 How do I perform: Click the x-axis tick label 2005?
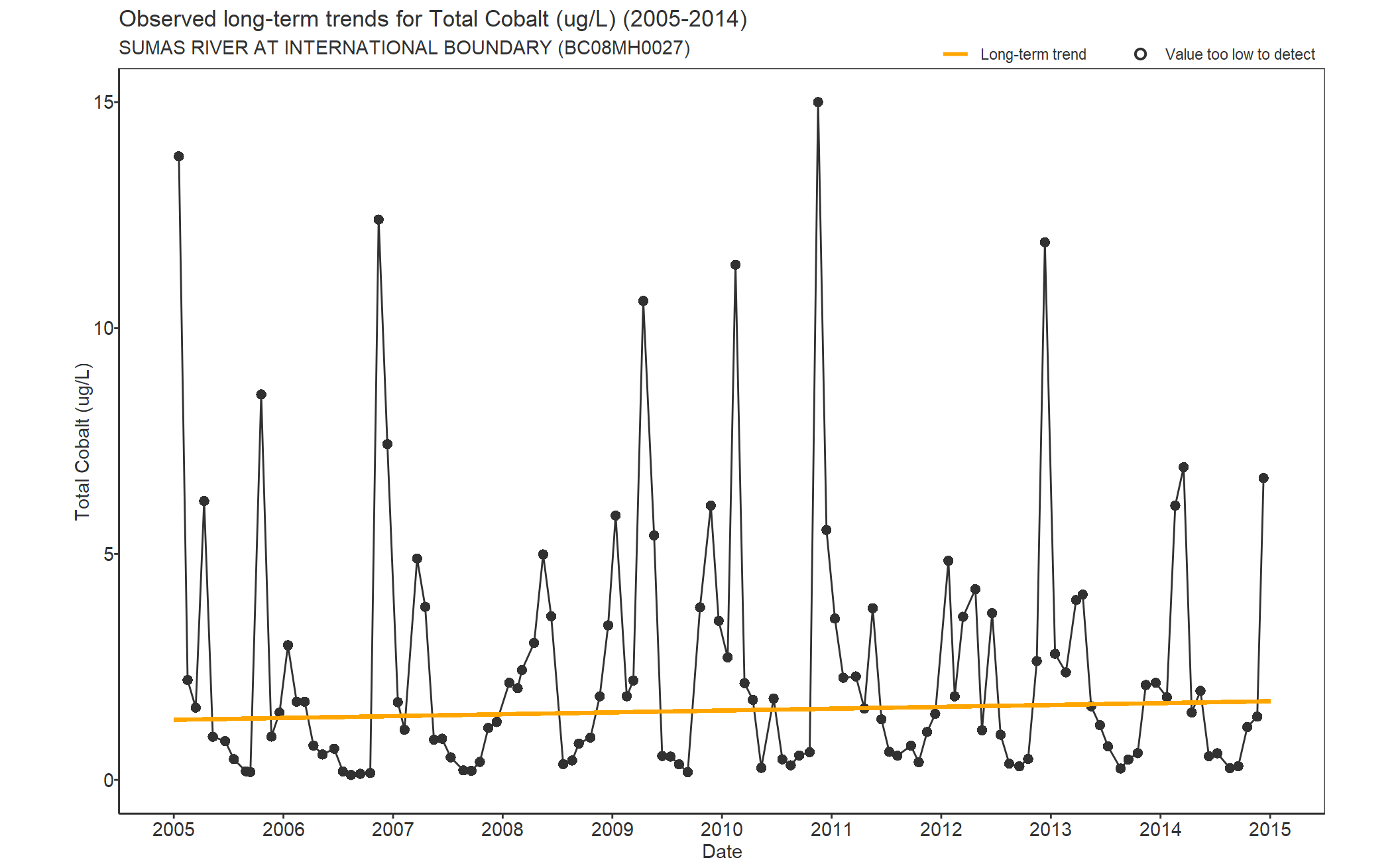[x=174, y=830]
